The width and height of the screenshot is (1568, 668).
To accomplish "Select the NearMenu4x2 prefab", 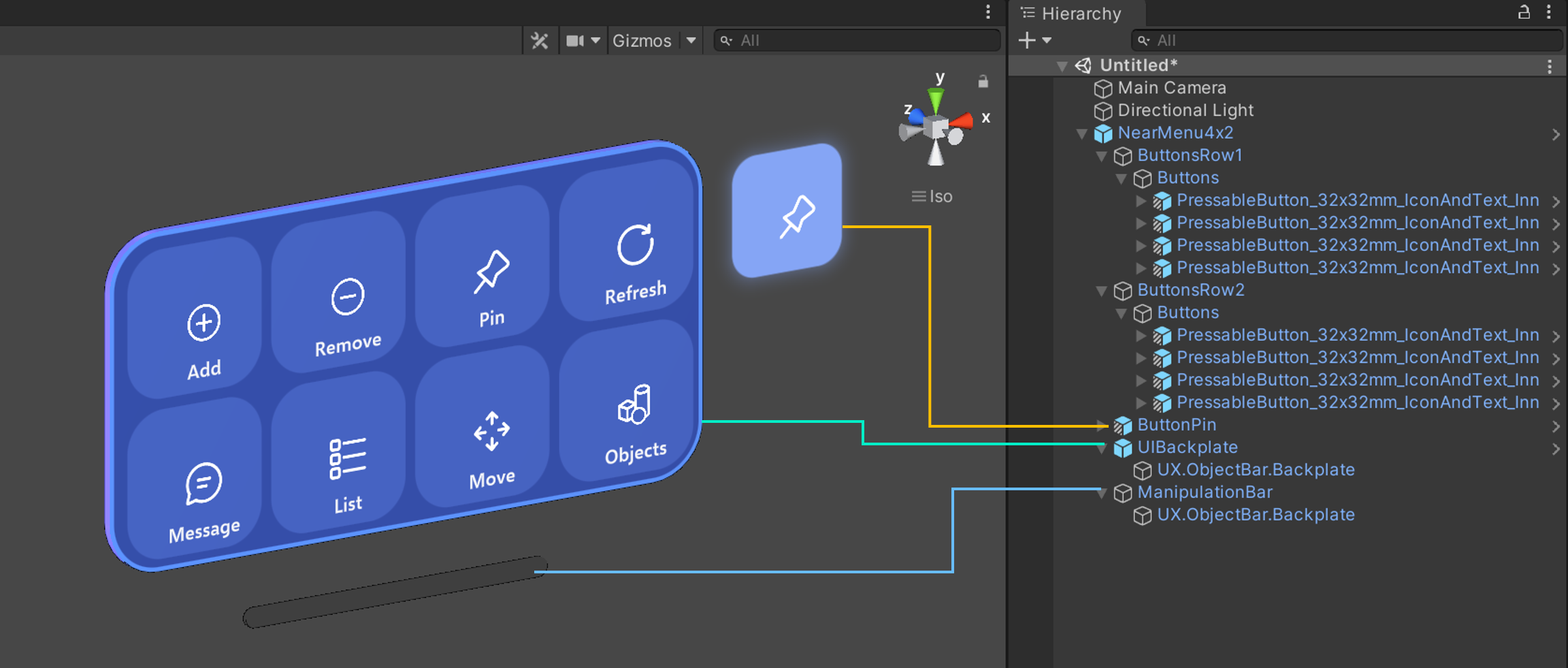I will pos(1175,133).
